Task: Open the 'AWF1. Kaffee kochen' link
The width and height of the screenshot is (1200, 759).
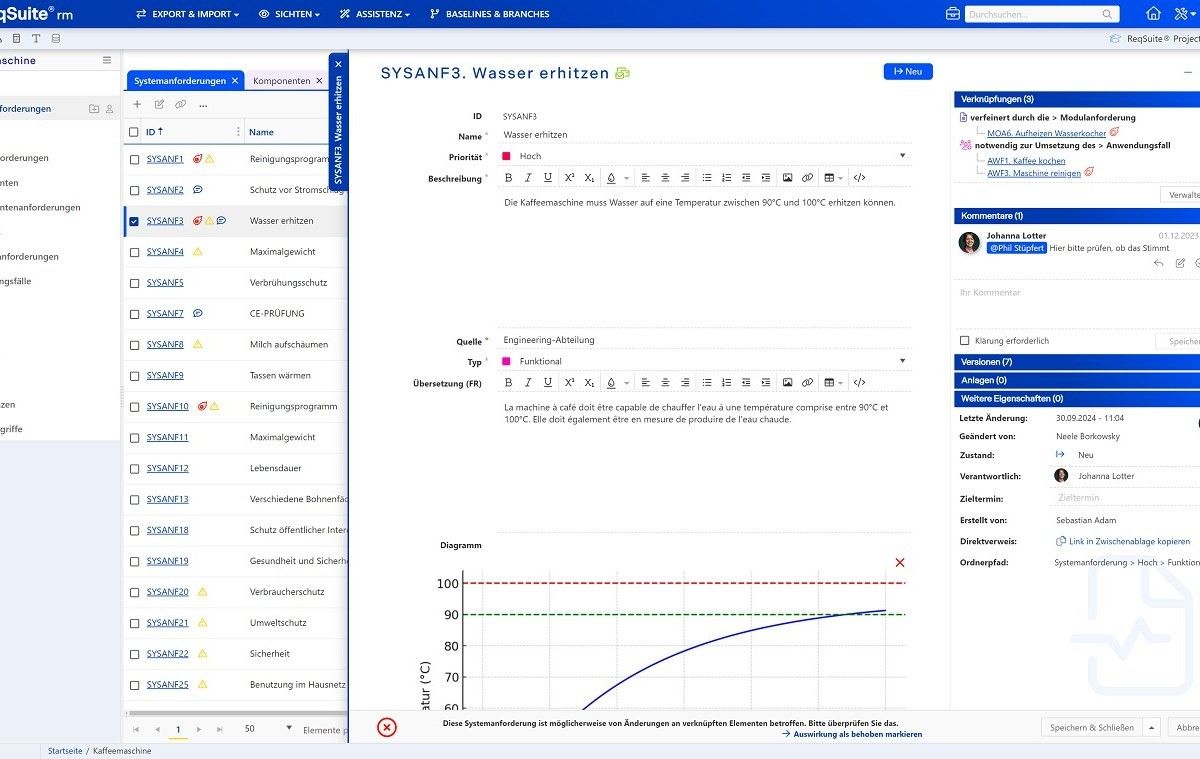Action: click(1026, 160)
